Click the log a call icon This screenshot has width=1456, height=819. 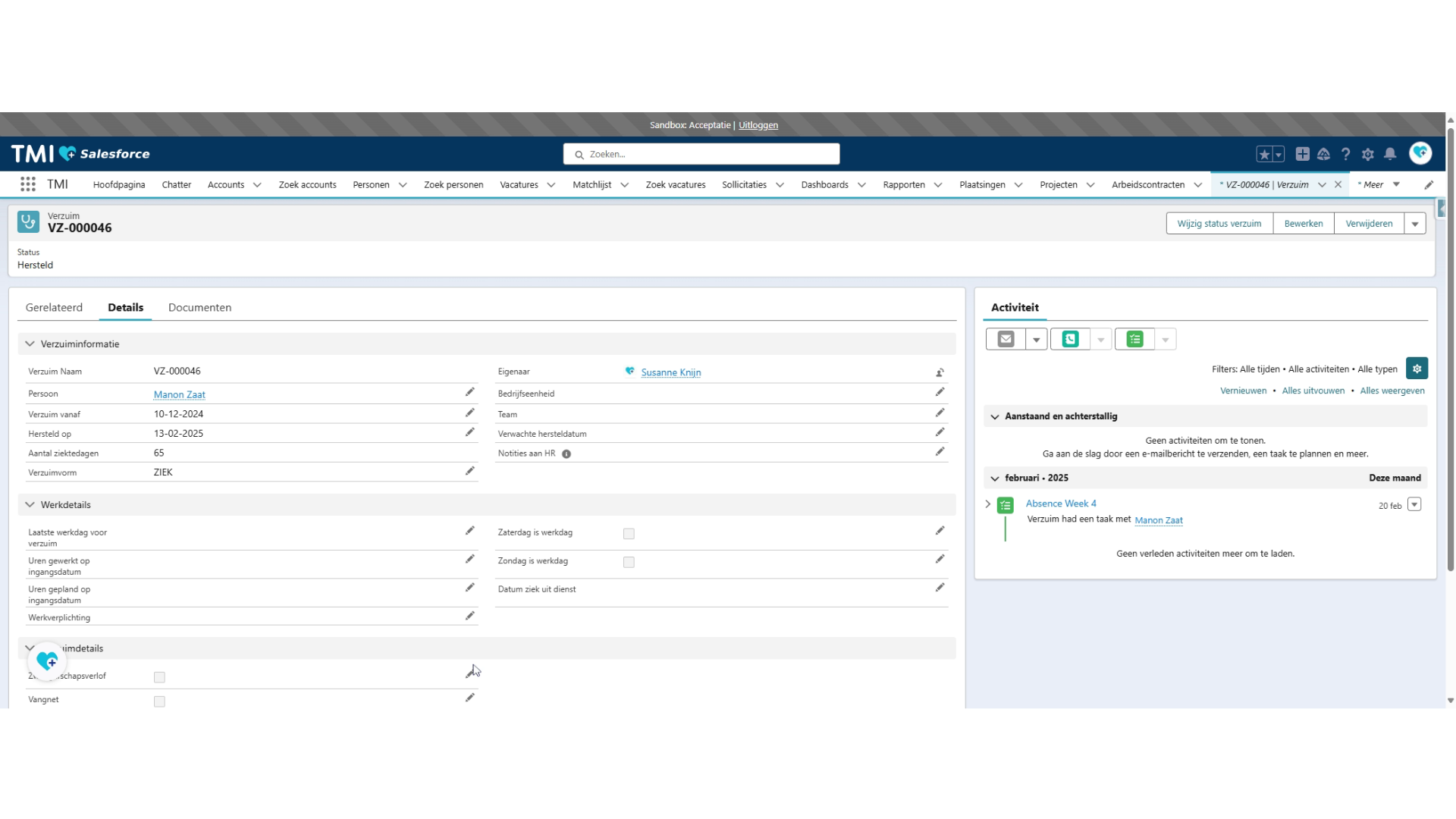[1070, 339]
